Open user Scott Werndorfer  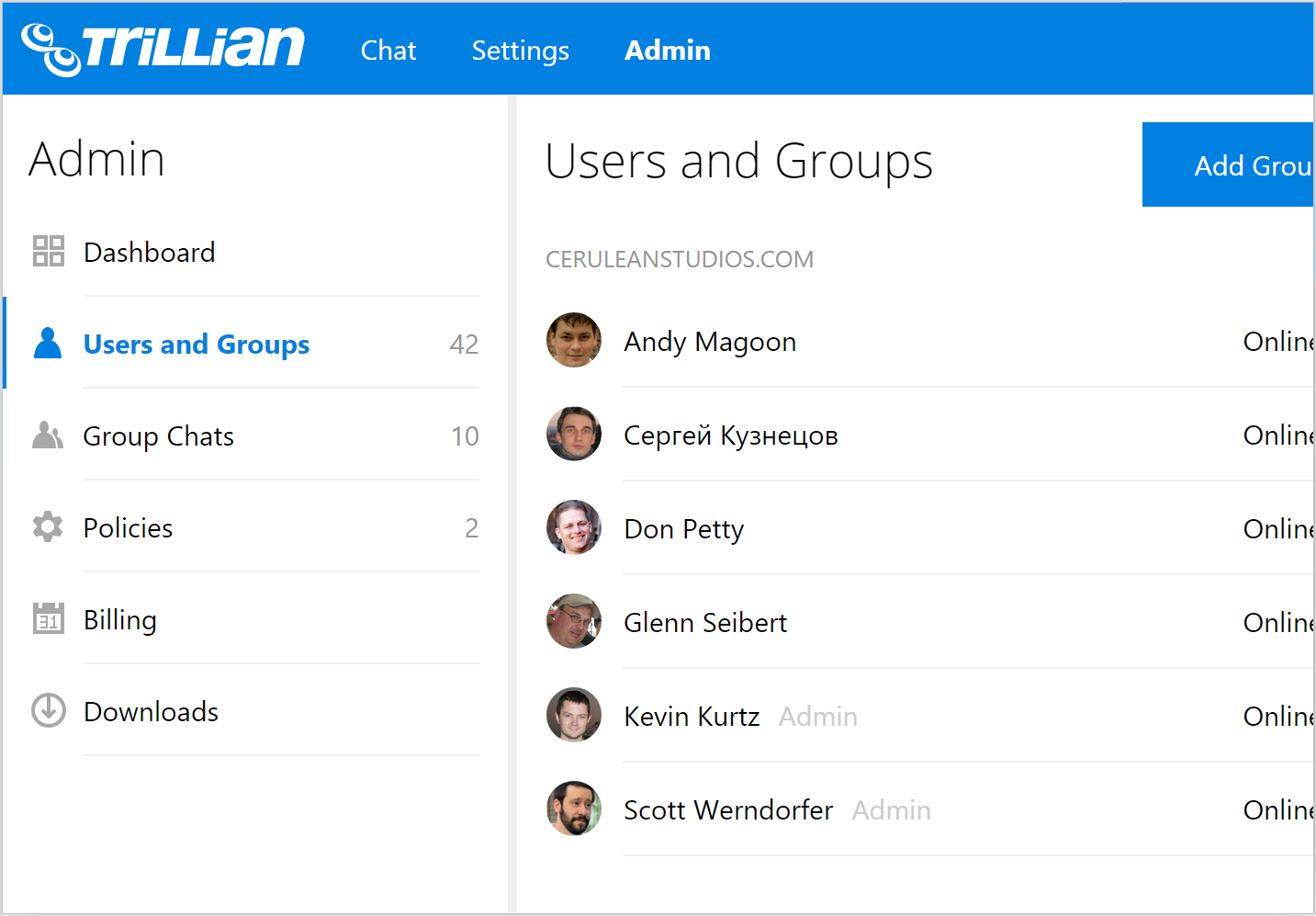[x=728, y=810]
